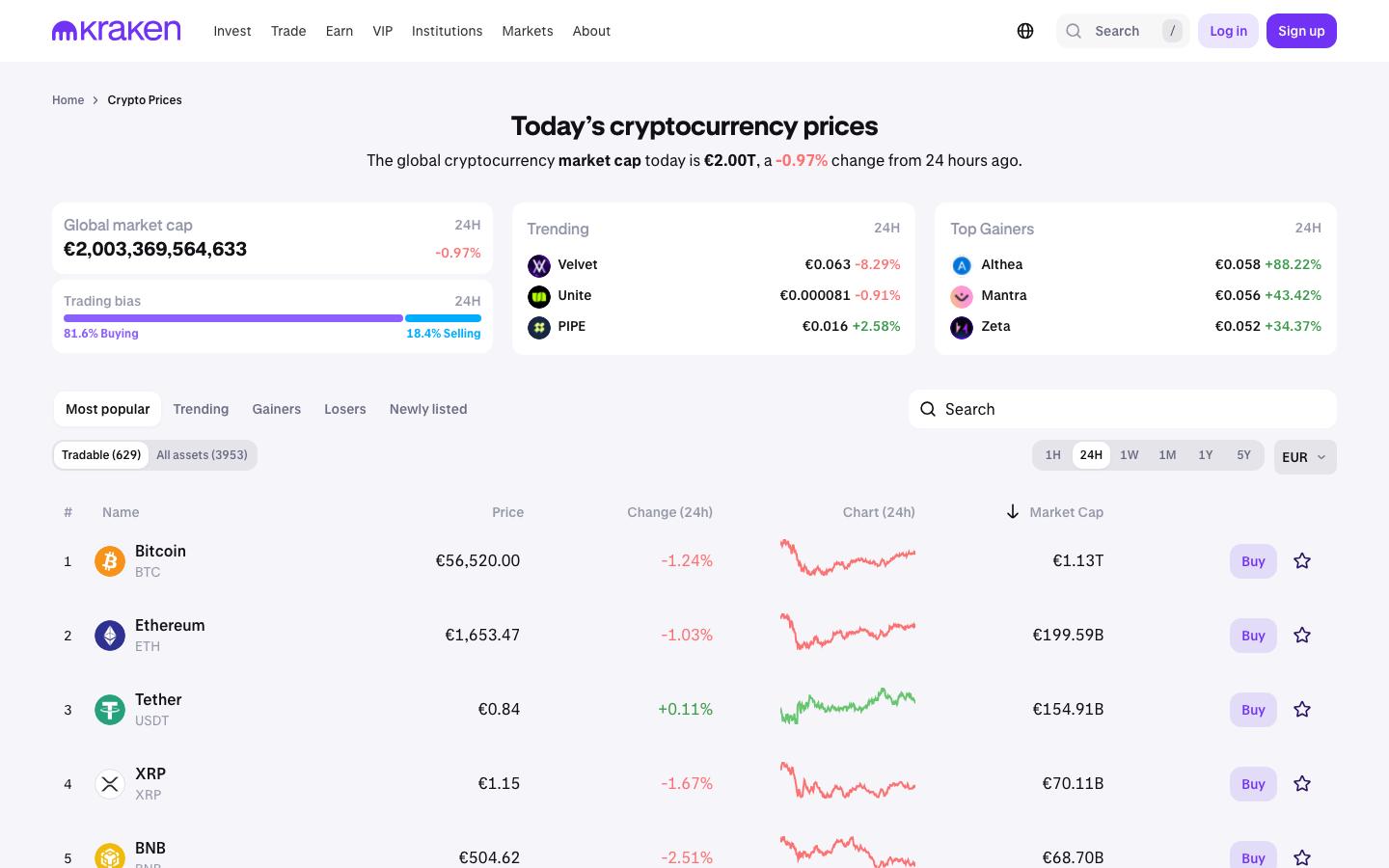
Task: Click the Sign up button
Action: click(1300, 30)
